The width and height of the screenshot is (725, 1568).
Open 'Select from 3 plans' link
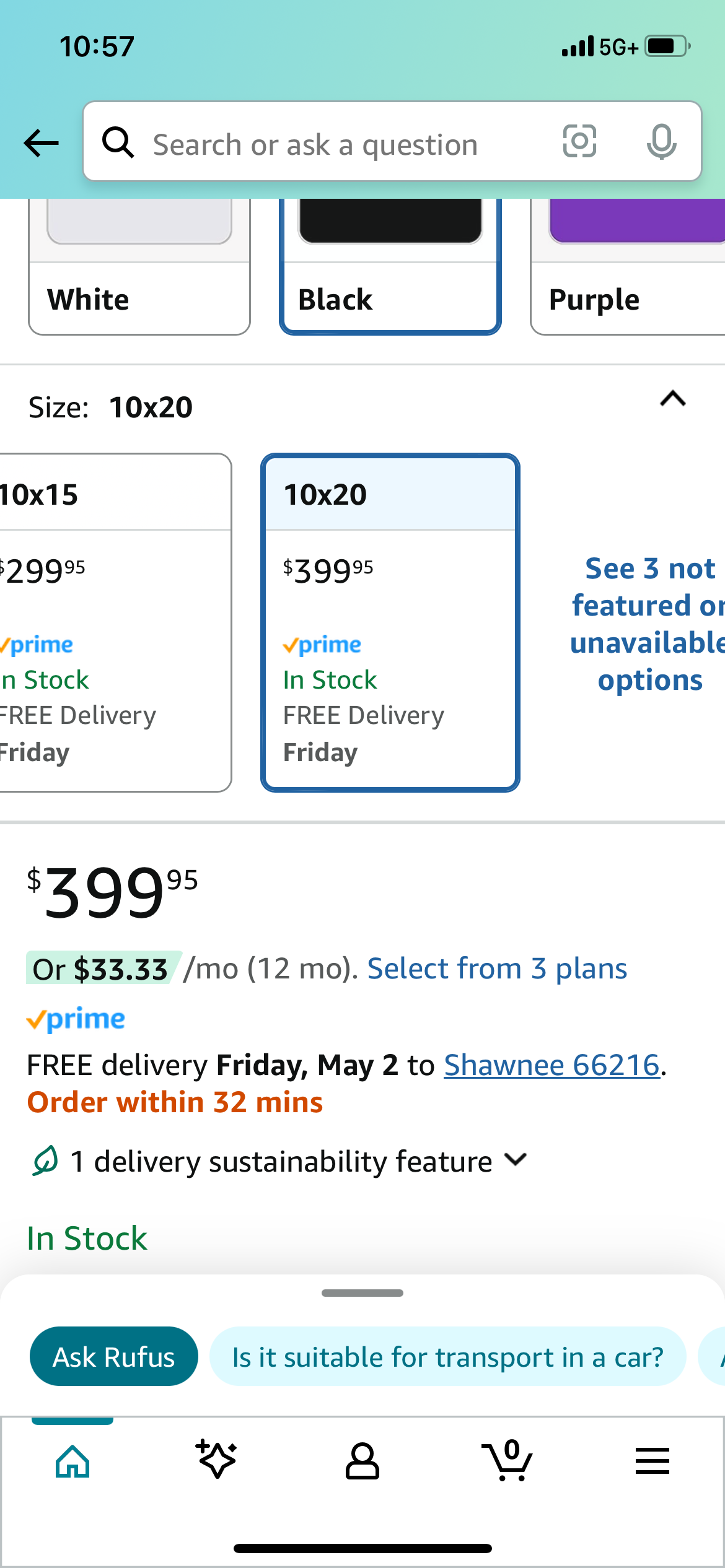click(x=497, y=969)
